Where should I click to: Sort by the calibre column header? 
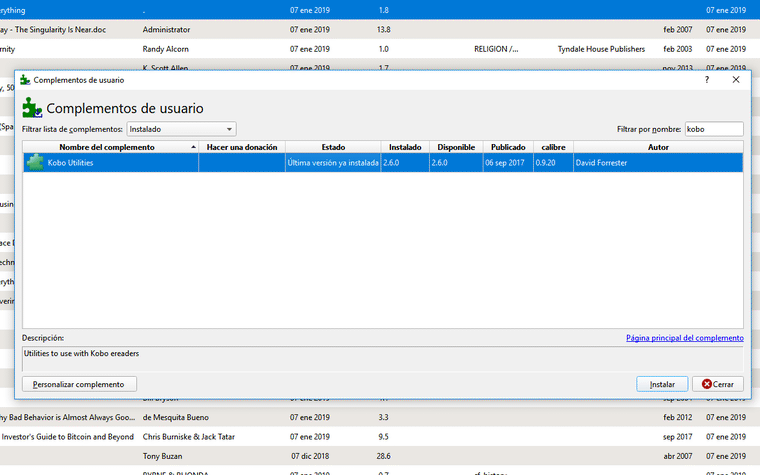[553, 147]
